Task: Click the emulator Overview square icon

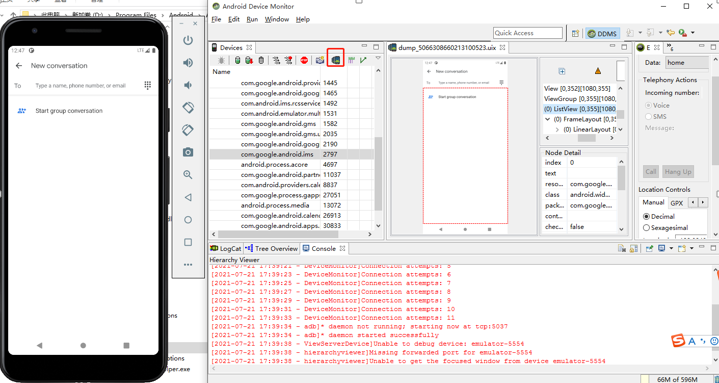Action: pos(188,242)
